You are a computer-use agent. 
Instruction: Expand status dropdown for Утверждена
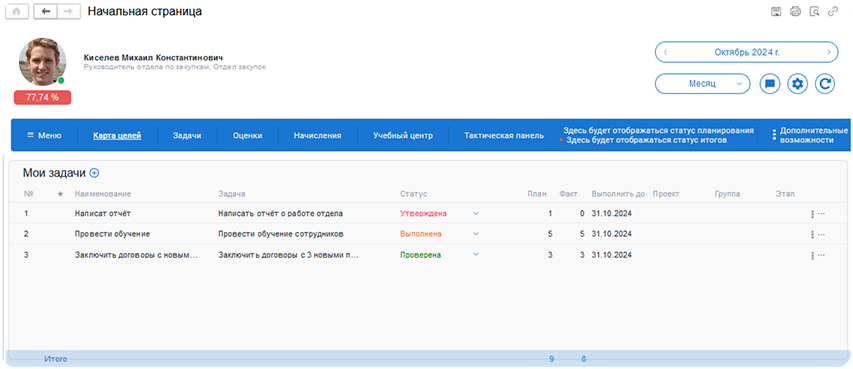click(x=476, y=213)
